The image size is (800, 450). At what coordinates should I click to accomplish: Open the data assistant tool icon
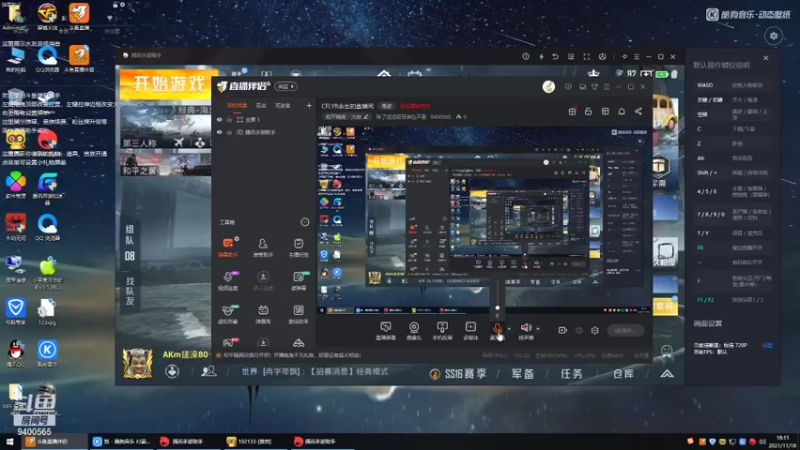pos(298,314)
